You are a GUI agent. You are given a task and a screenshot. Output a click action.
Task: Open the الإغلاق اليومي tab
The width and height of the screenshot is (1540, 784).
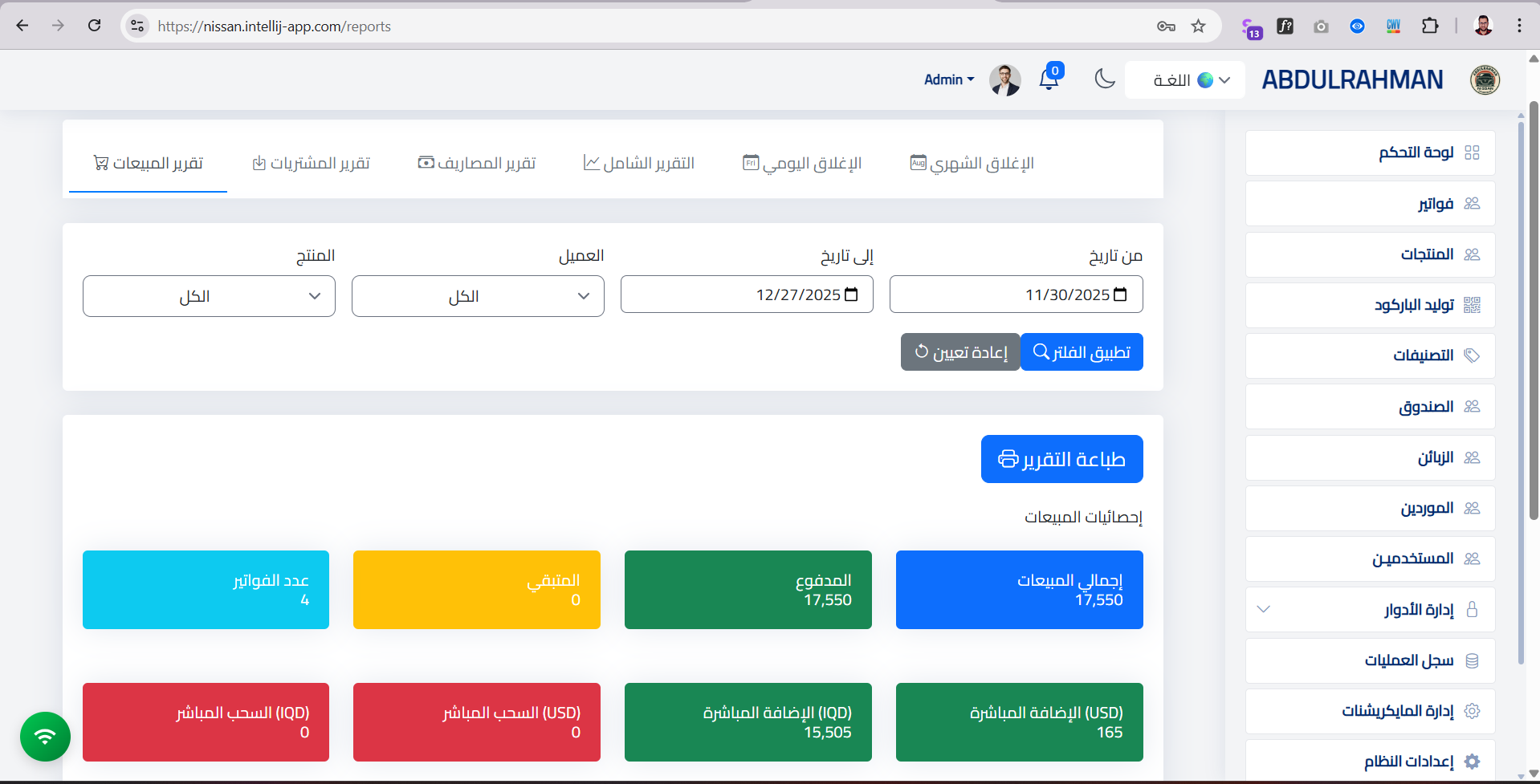[802, 162]
